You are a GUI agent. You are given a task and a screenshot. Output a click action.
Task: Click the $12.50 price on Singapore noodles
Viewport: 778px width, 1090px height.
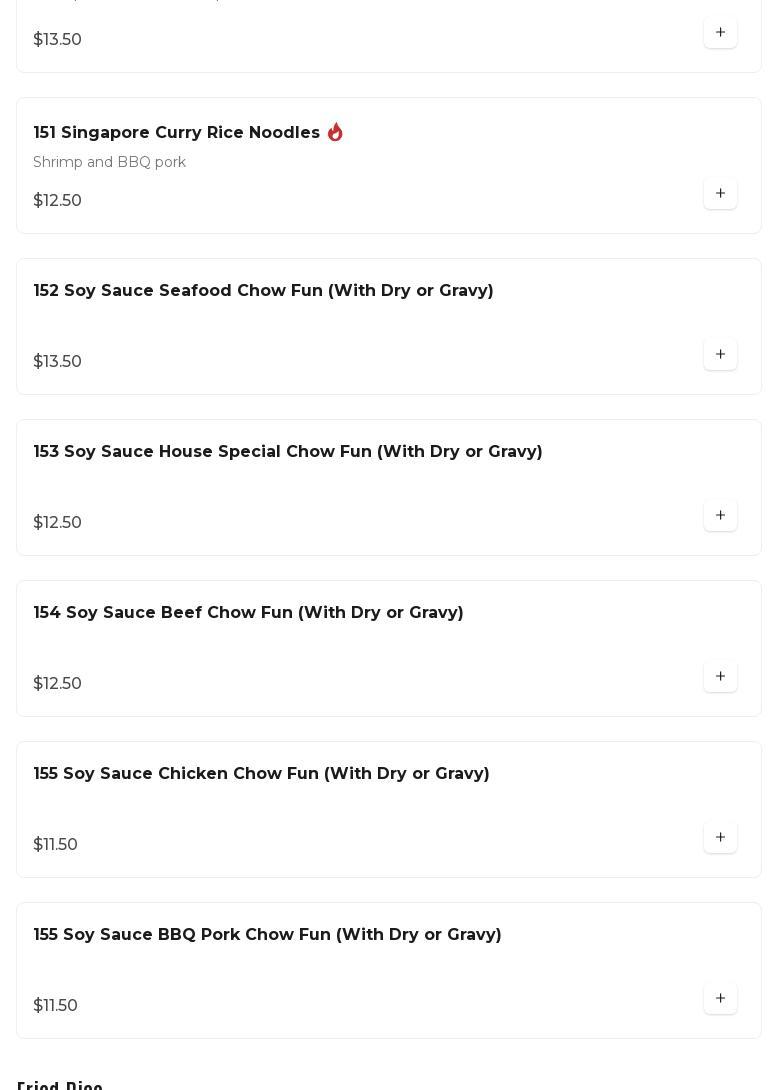(57, 201)
